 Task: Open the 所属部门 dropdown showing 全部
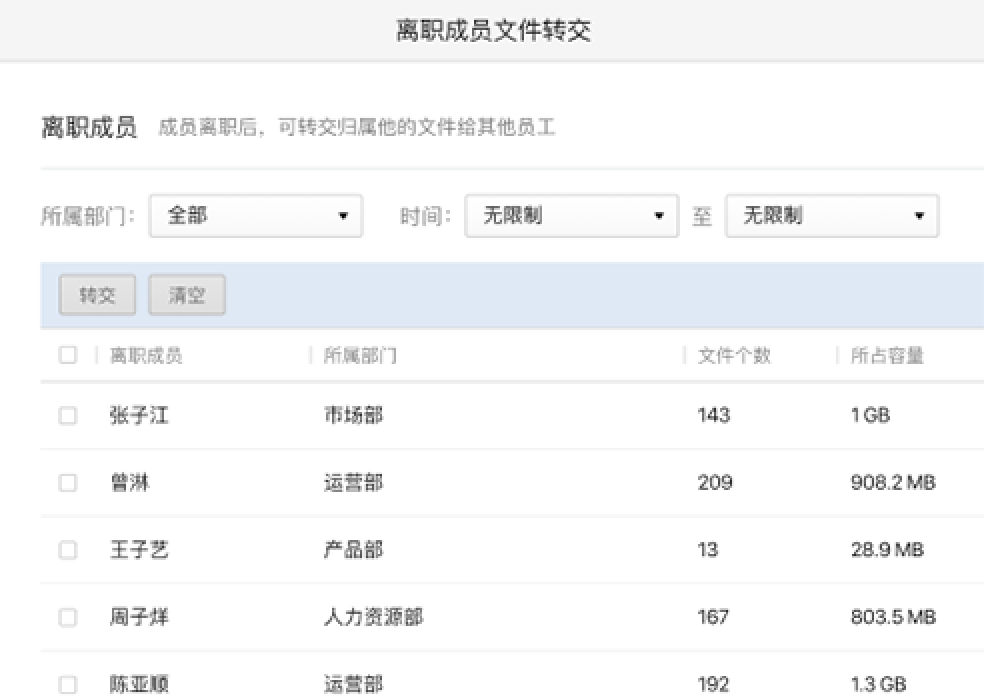255,216
